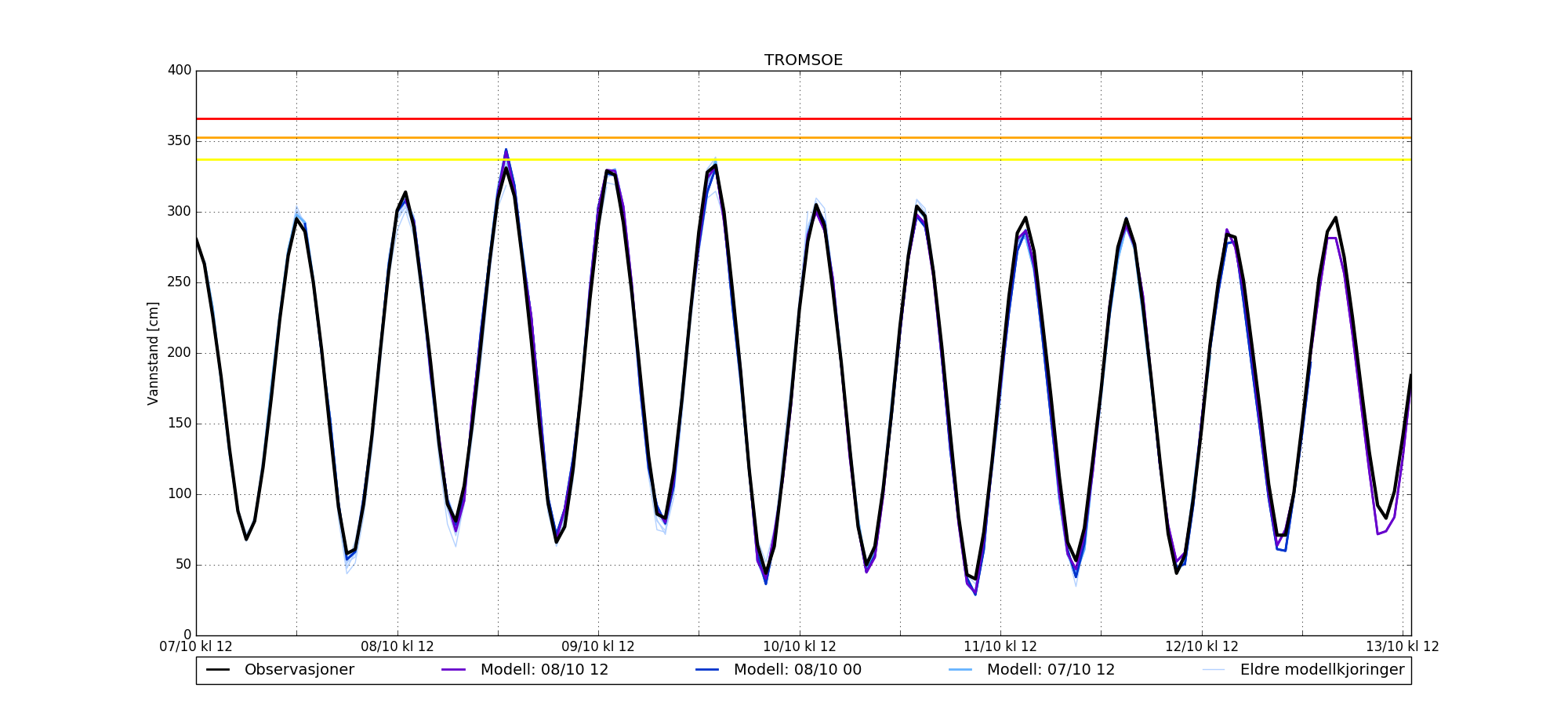Select the Modell: 08/10 00 legend label
This screenshot has height=706, width=1568.
[797, 670]
